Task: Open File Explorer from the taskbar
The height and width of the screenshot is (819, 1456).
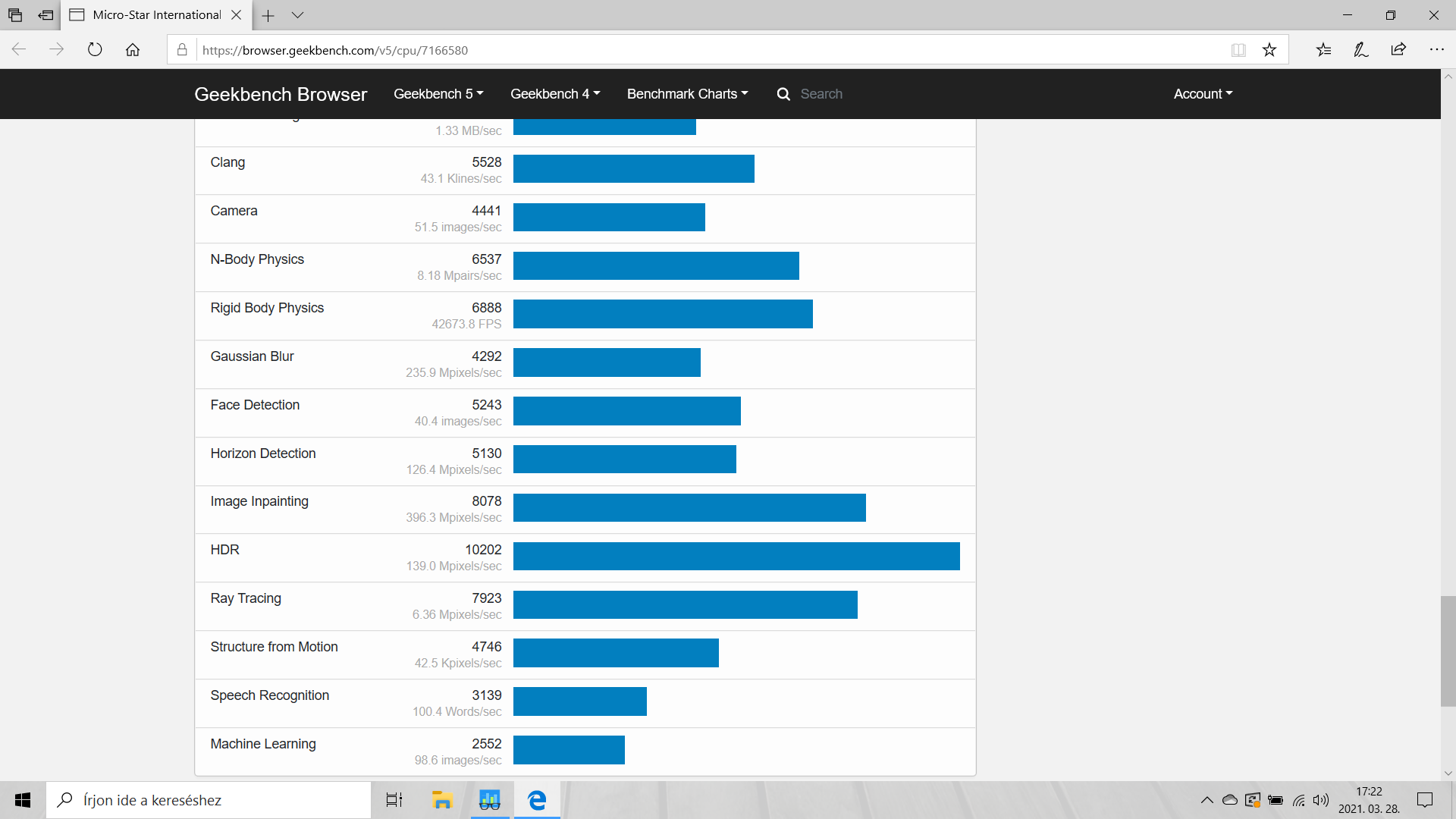Action: (441, 800)
